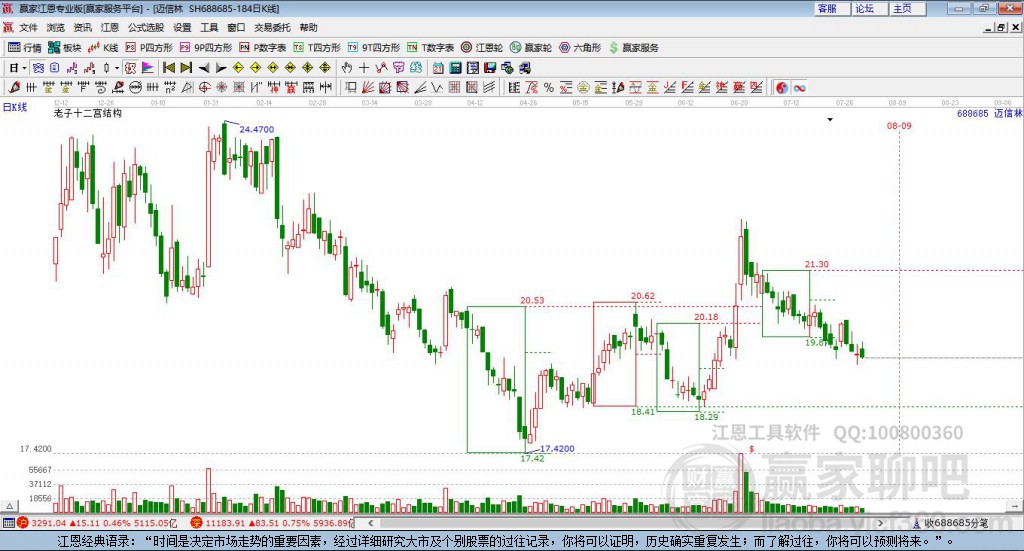Open the 江恩 menu
This screenshot has width=1024, height=551.
click(110, 27)
